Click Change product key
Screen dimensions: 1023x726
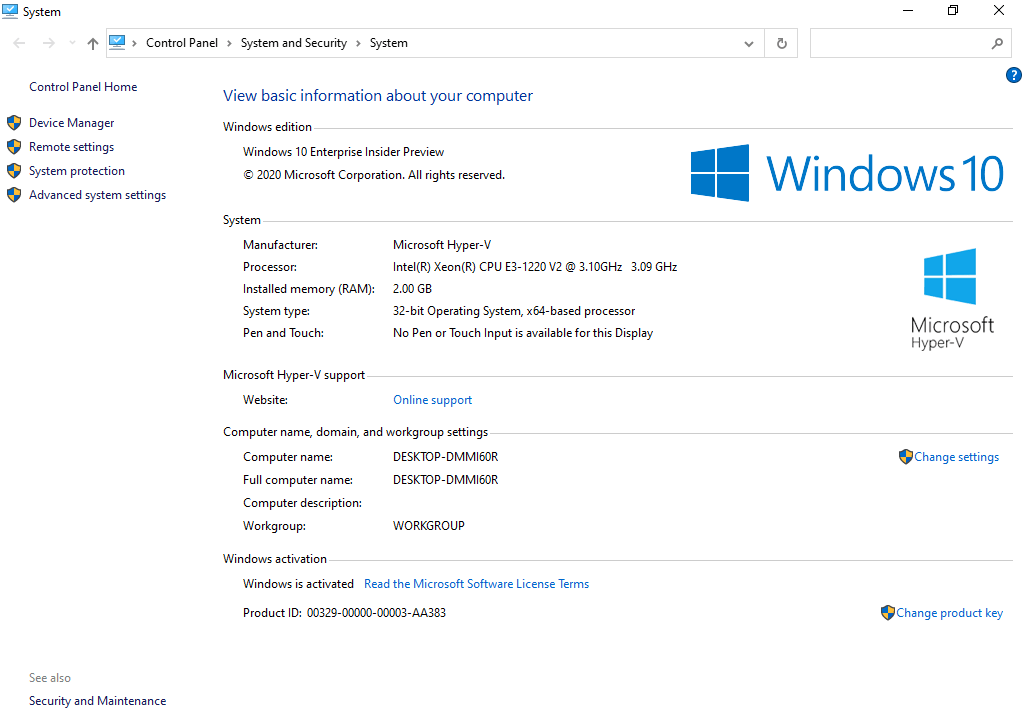click(949, 613)
